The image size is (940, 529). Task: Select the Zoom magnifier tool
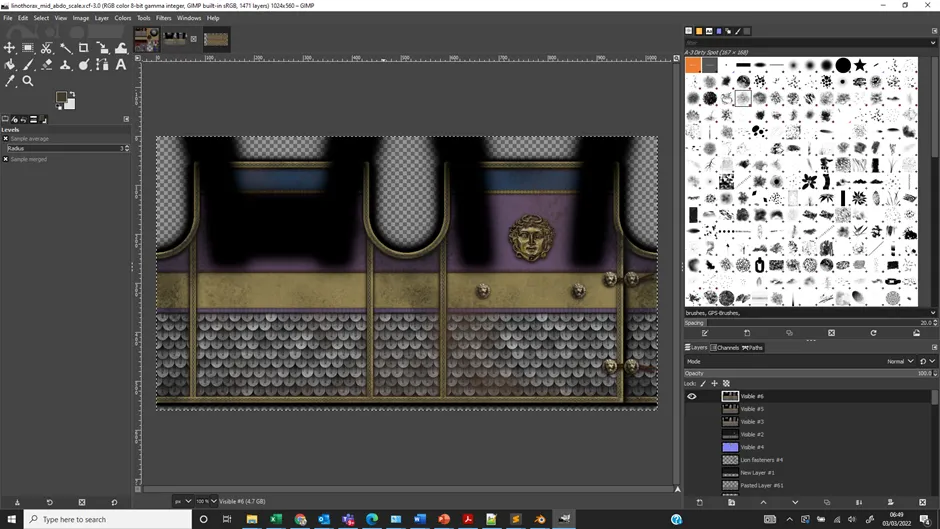(x=28, y=81)
